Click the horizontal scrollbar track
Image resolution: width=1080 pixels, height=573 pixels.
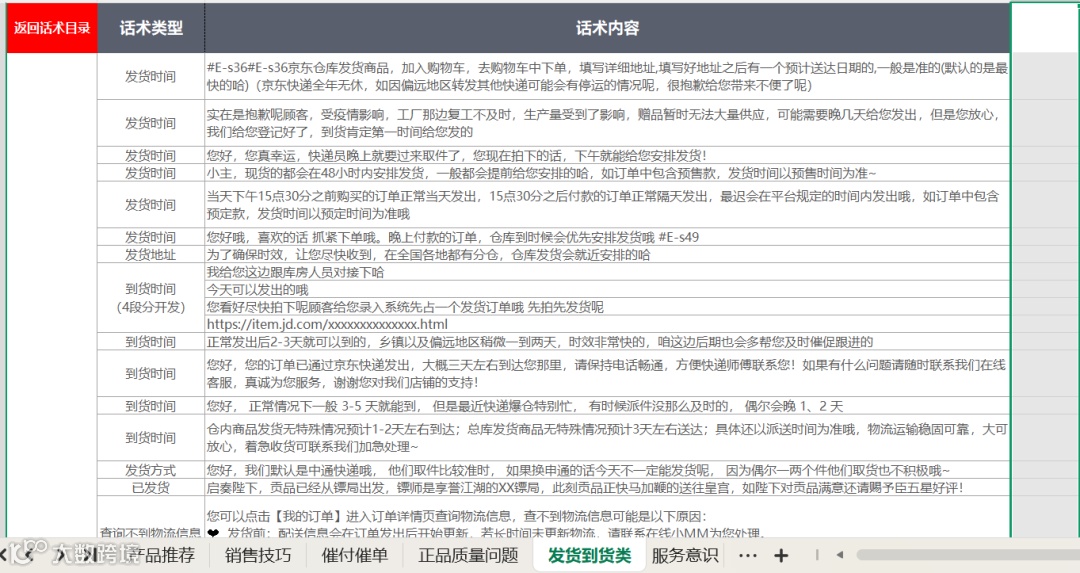click(x=968, y=554)
